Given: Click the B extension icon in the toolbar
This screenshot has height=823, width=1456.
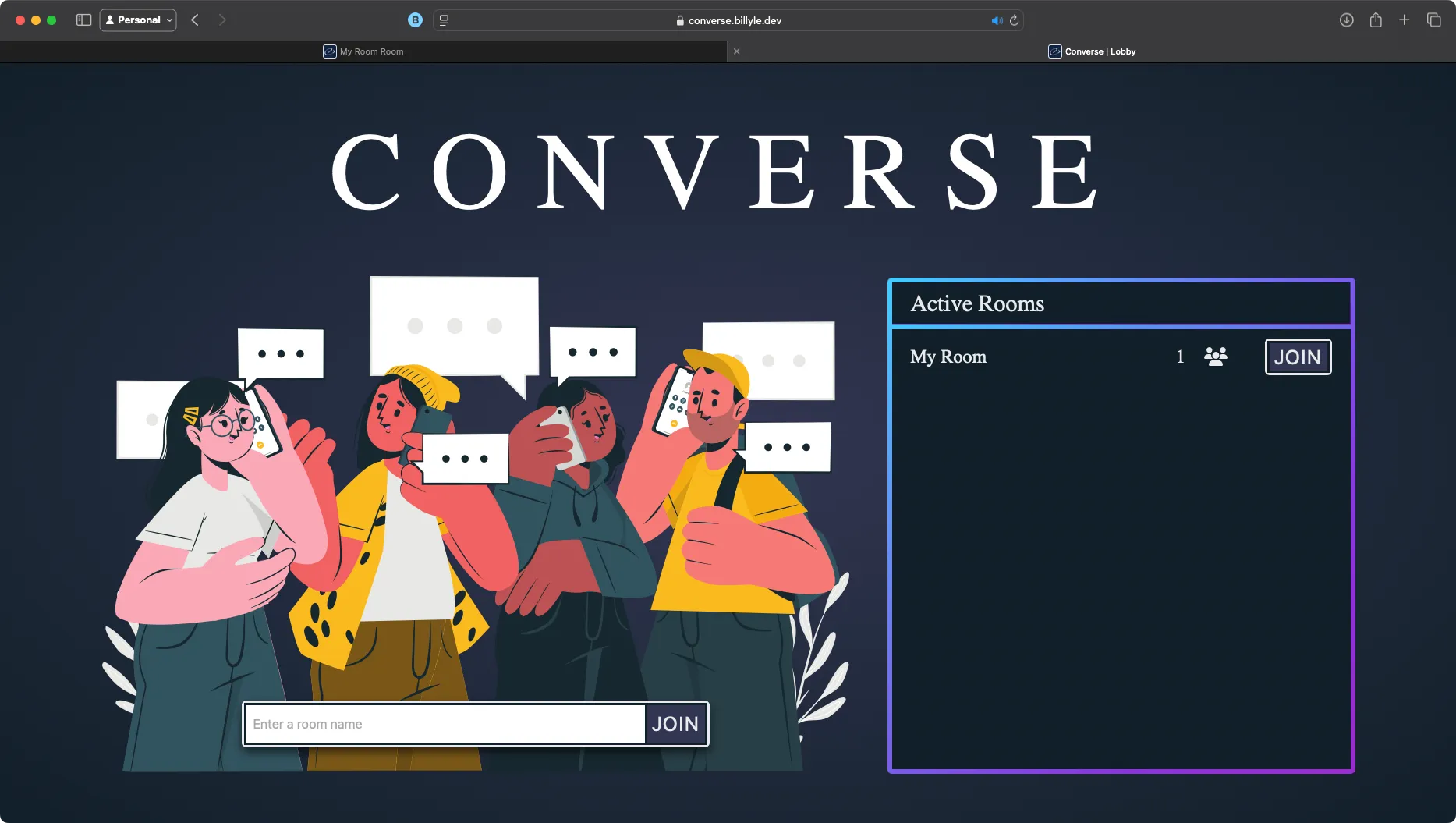Looking at the screenshot, I should pyautogui.click(x=415, y=20).
